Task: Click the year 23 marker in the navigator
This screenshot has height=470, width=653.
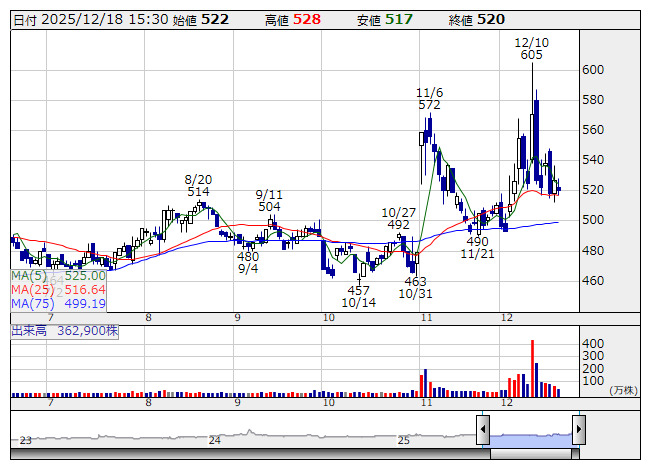Action: pos(25,440)
